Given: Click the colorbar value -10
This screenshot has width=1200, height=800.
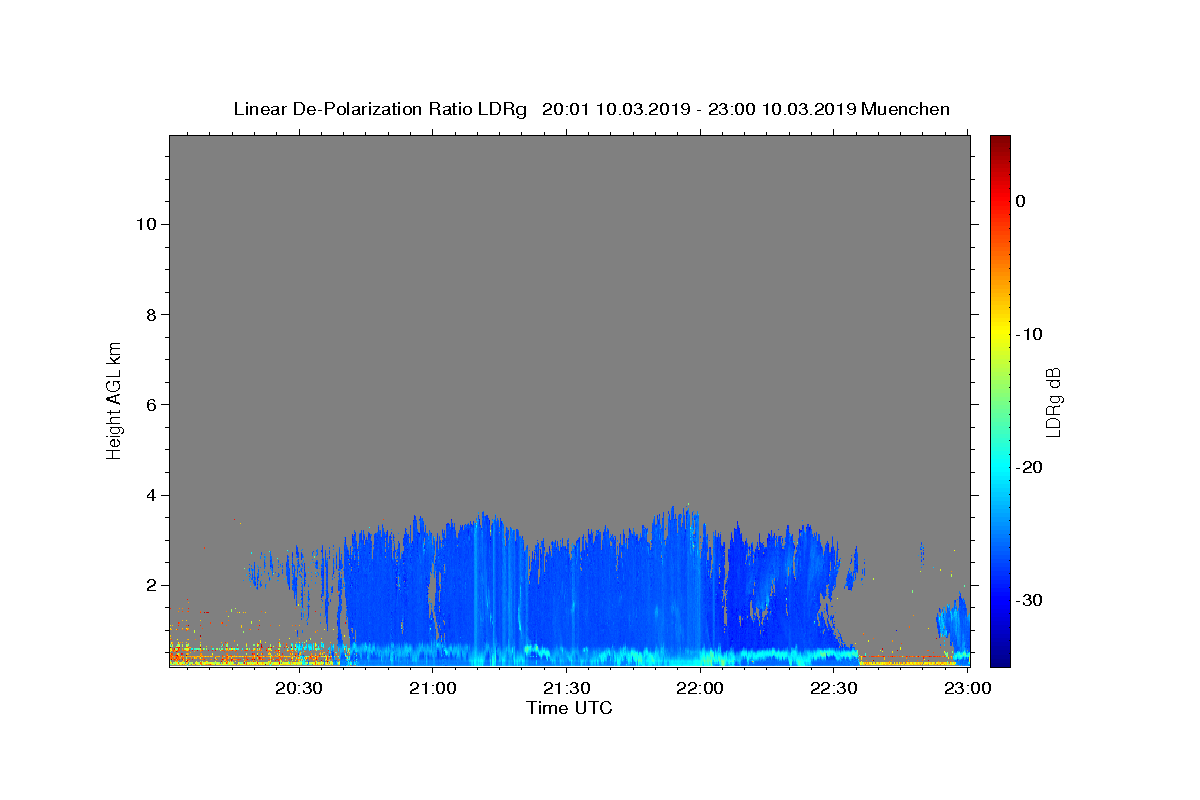Looking at the screenshot, I should [1030, 334].
